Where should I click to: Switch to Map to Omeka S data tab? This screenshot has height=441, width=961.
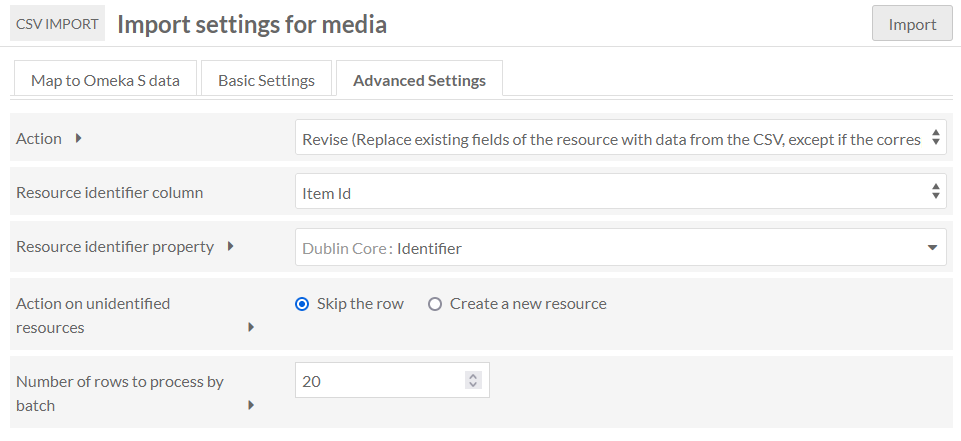[105, 80]
